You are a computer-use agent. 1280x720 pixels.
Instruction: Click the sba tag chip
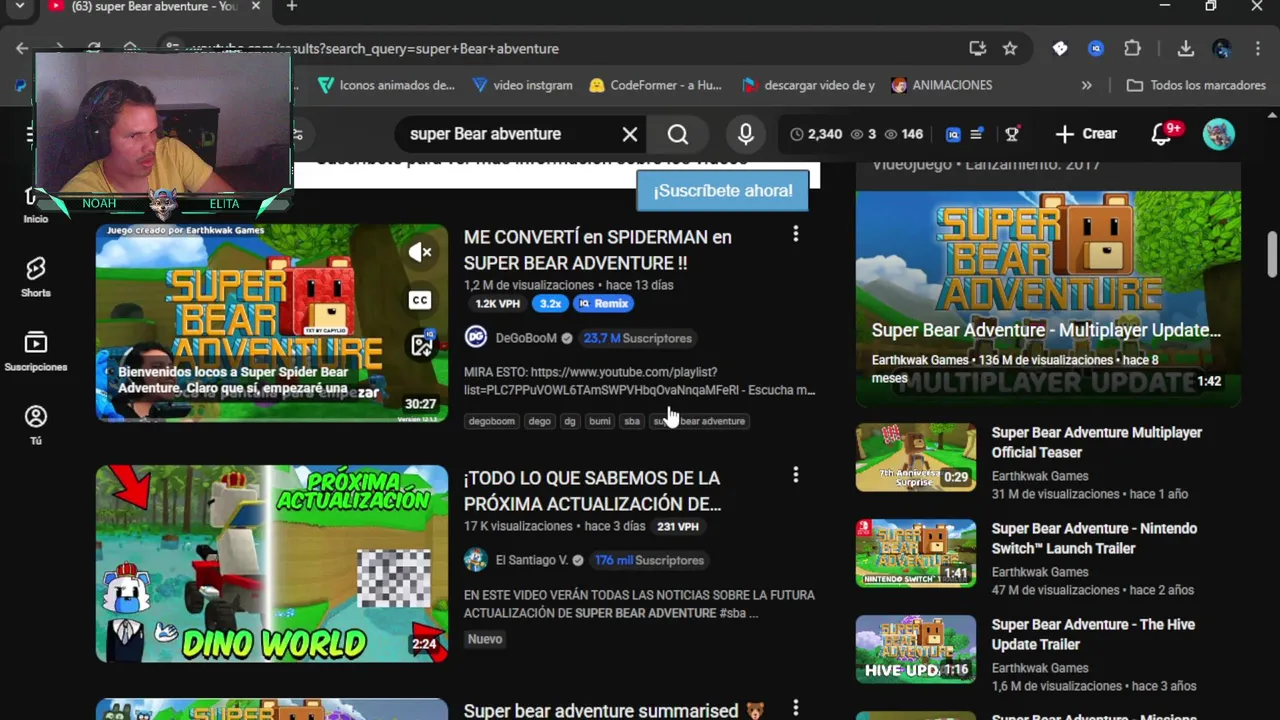click(x=632, y=421)
